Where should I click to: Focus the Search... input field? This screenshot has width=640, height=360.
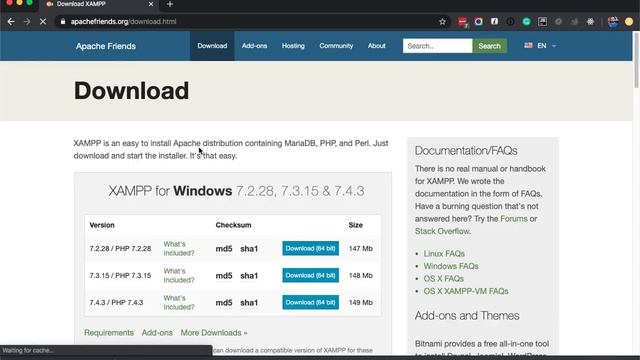click(x=438, y=46)
